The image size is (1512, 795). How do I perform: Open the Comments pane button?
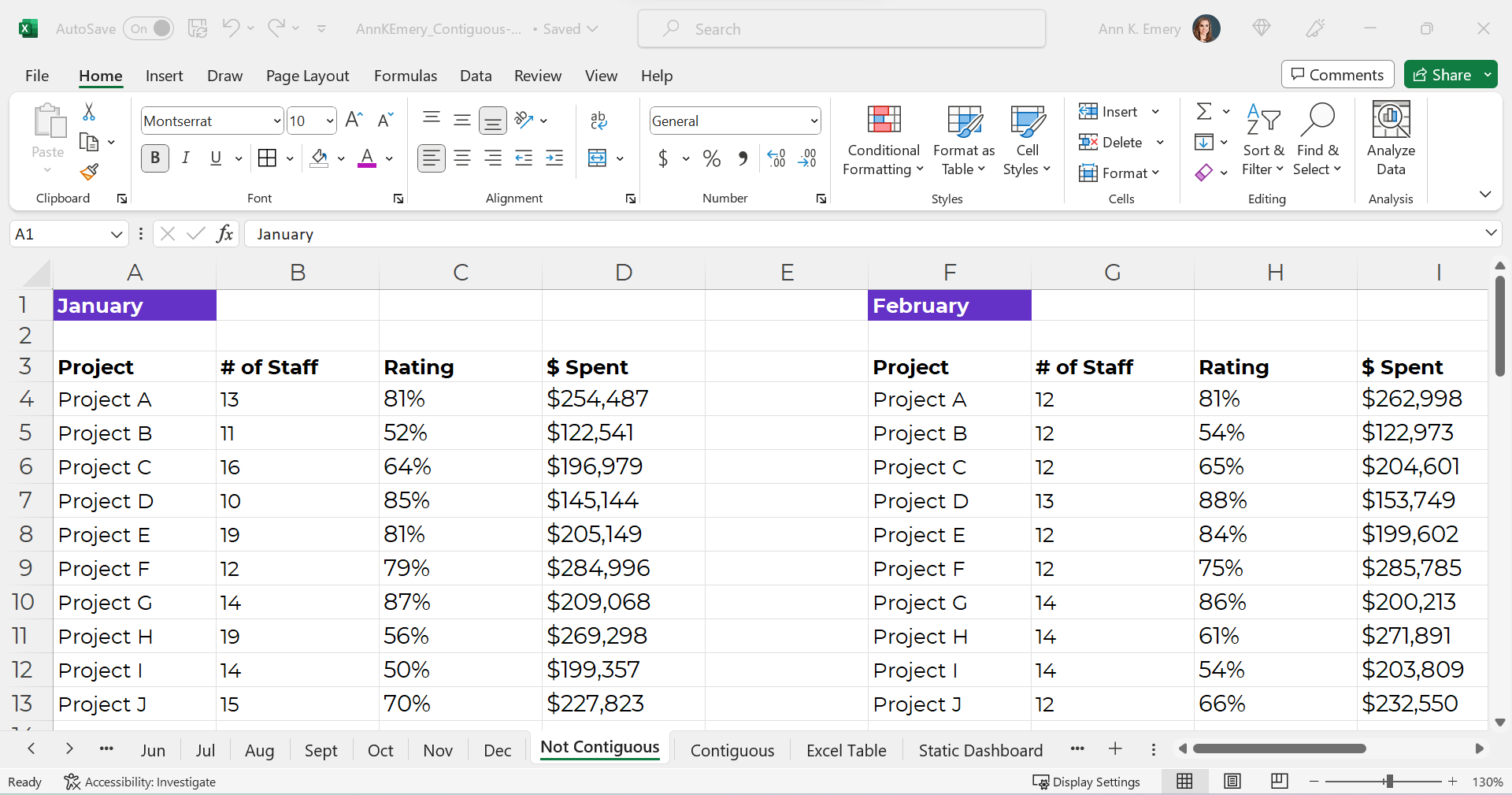pyautogui.click(x=1337, y=75)
